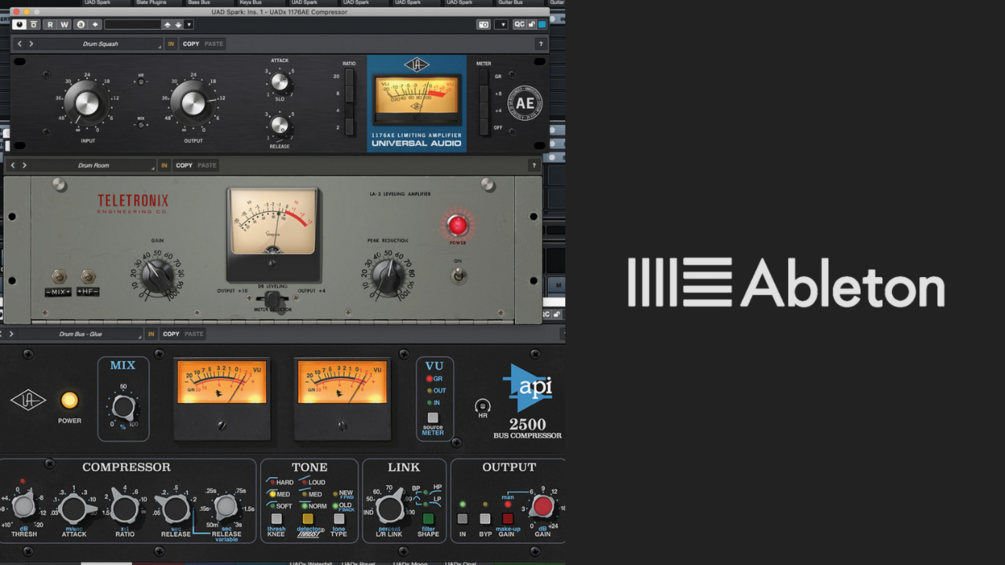Go to previous preset in 1176AE bar
The width and height of the screenshot is (1005, 565).
point(19,44)
